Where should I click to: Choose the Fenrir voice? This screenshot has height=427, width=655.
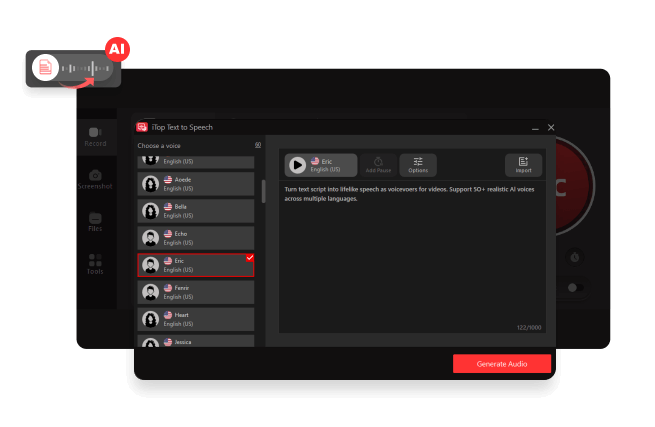[x=196, y=291]
